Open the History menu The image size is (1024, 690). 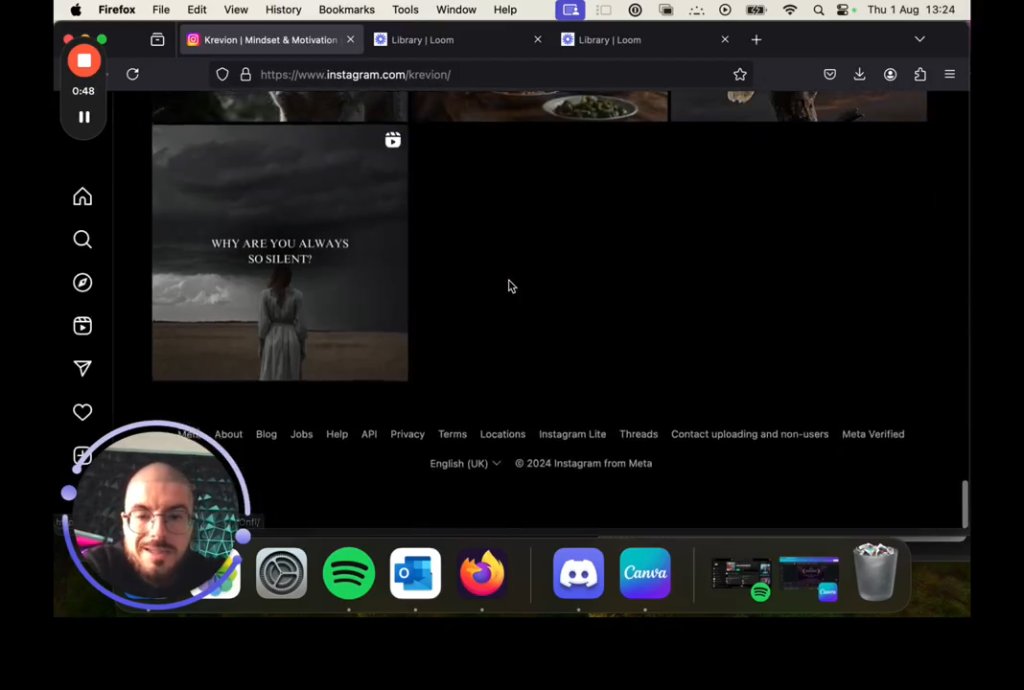(283, 10)
